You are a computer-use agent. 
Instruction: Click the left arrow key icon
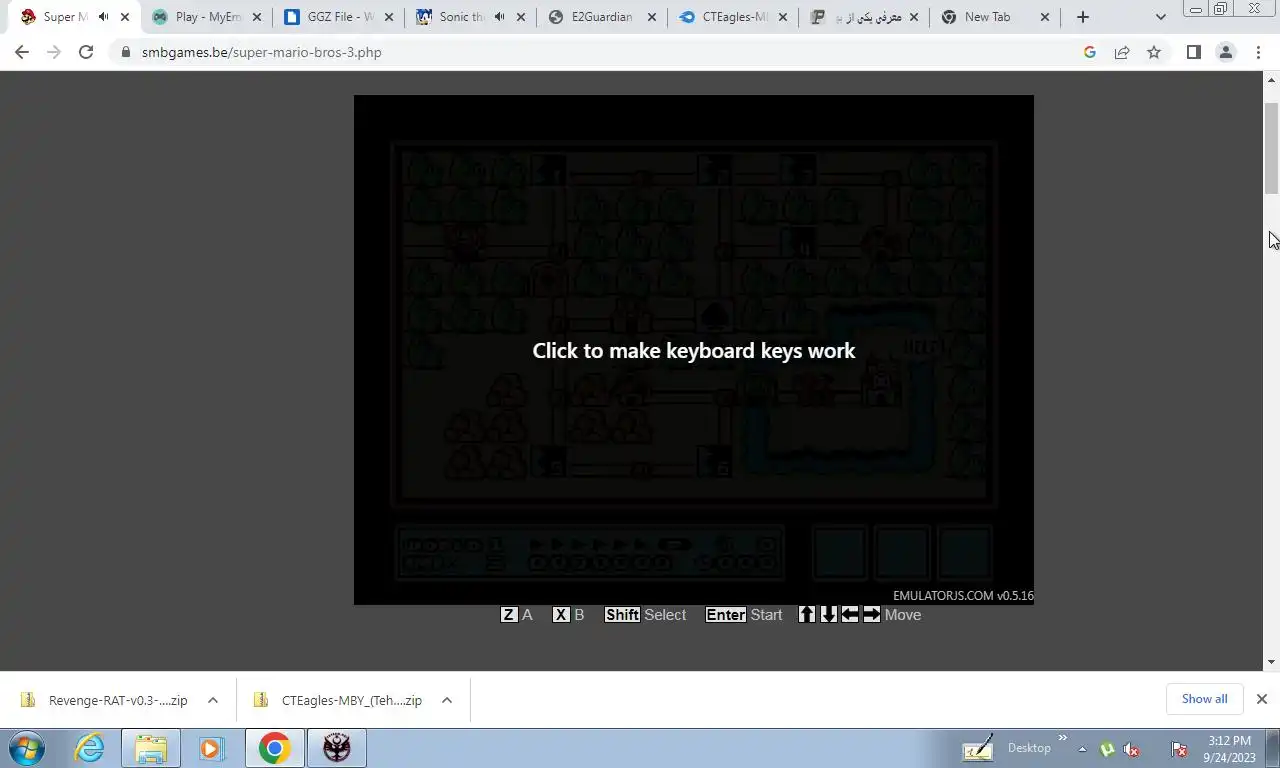pyautogui.click(x=850, y=614)
